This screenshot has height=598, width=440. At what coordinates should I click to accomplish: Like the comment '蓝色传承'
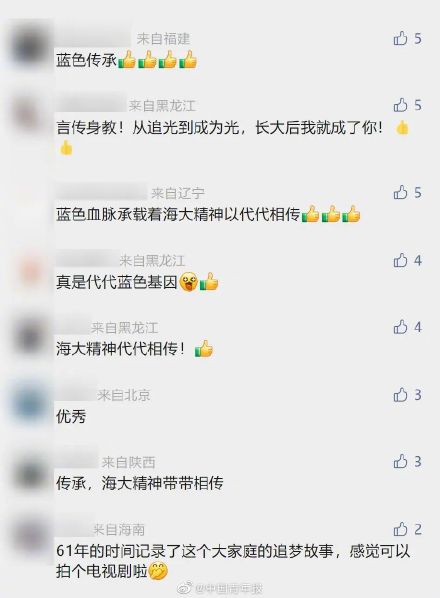point(400,38)
